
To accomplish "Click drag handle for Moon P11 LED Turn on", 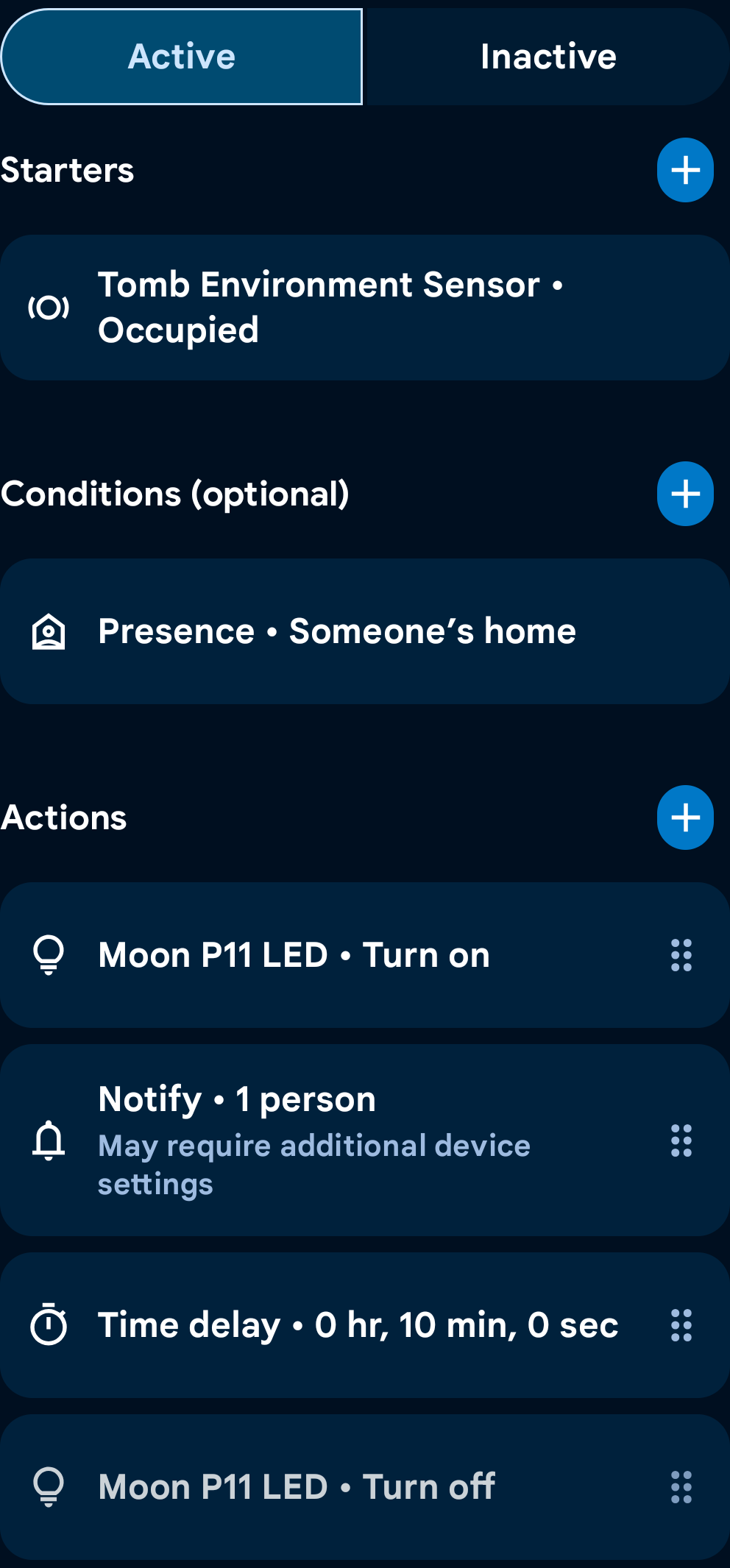I will click(x=681, y=955).
